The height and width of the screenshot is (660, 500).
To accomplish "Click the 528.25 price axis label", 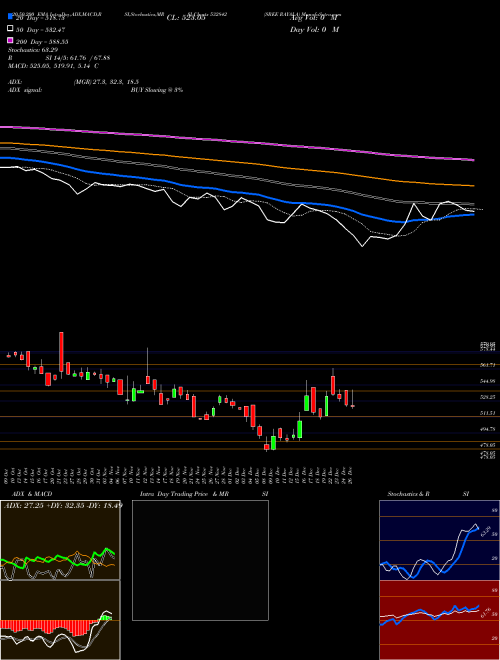I will click(489, 397).
